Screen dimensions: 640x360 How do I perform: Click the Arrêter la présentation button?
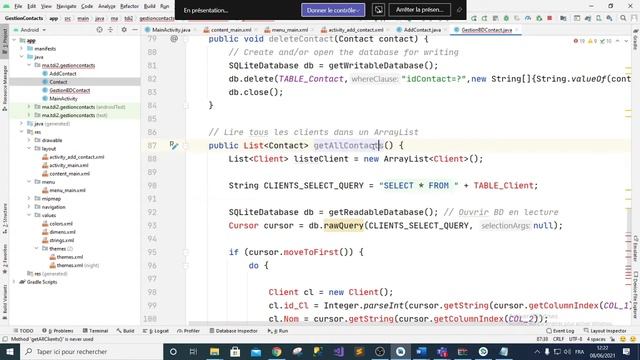[x=420, y=10]
